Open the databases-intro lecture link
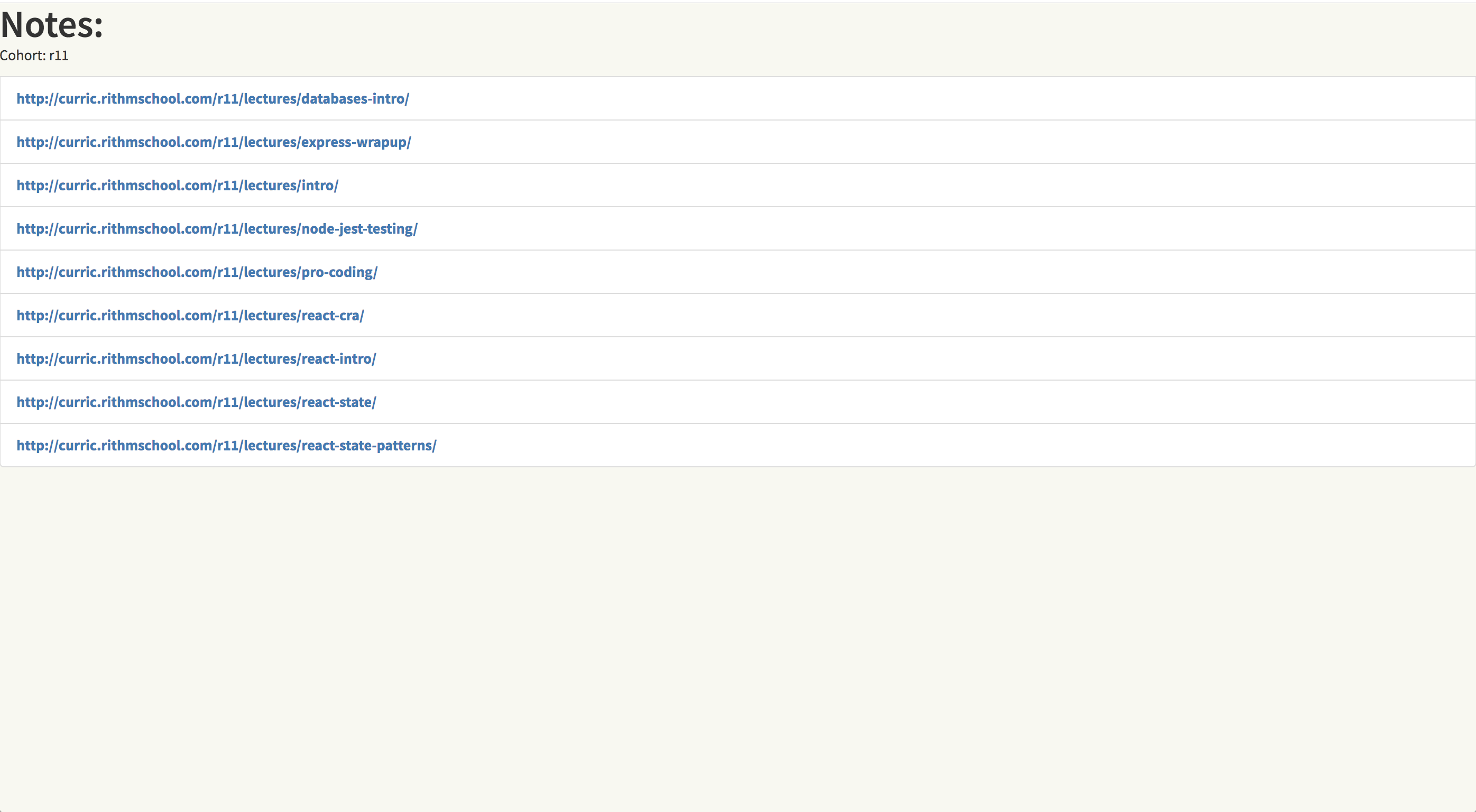Screen dimensions: 1476x812 pyautogui.click(x=213, y=98)
